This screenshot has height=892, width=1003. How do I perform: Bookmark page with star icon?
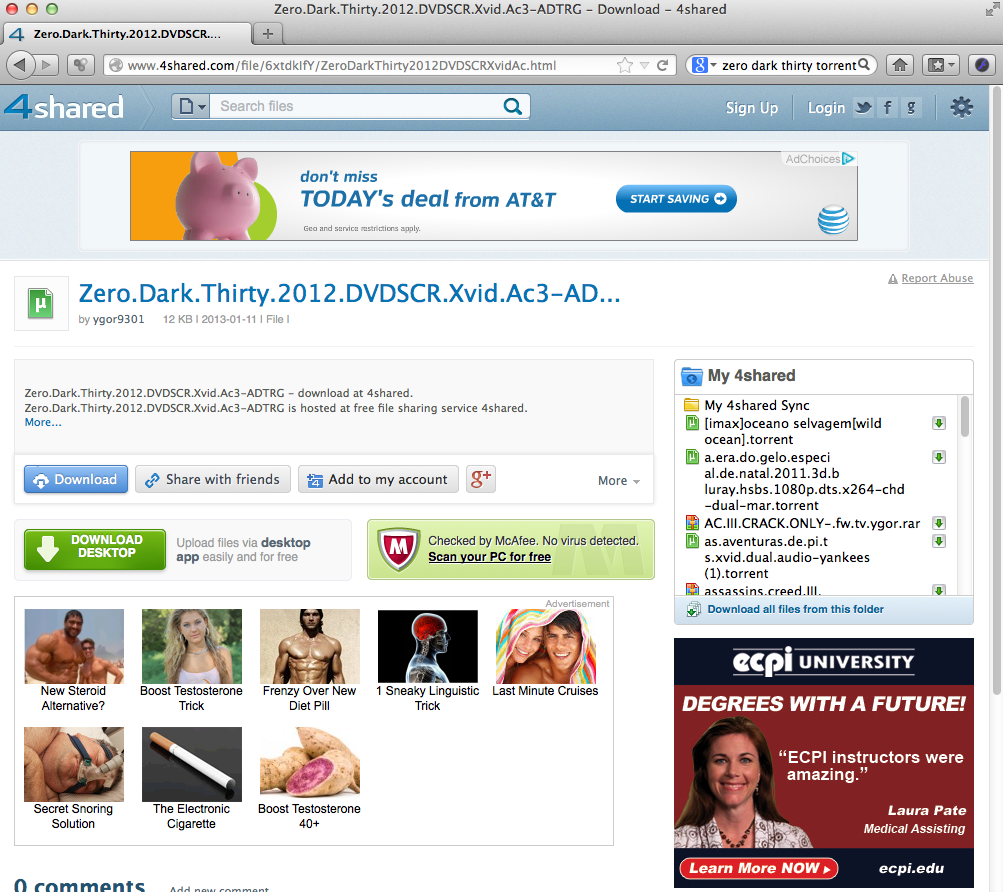point(625,65)
